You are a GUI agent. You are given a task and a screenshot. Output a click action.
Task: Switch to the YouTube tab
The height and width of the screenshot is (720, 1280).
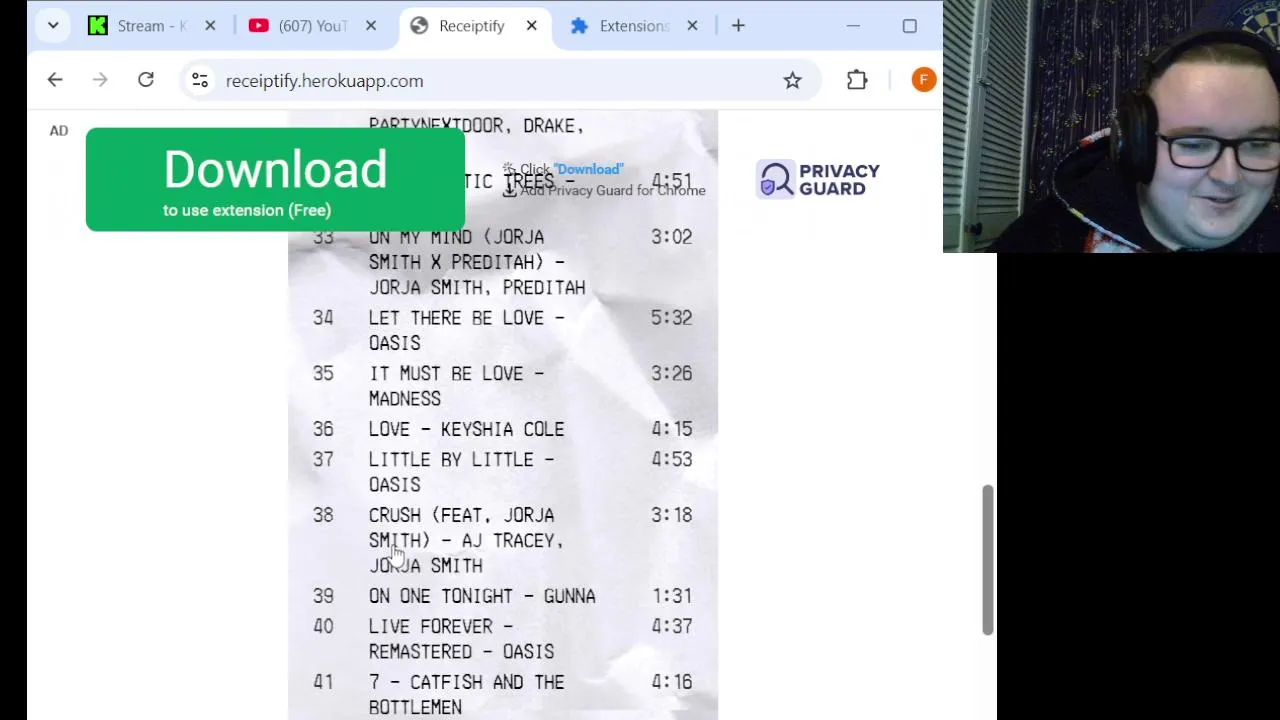(x=312, y=26)
